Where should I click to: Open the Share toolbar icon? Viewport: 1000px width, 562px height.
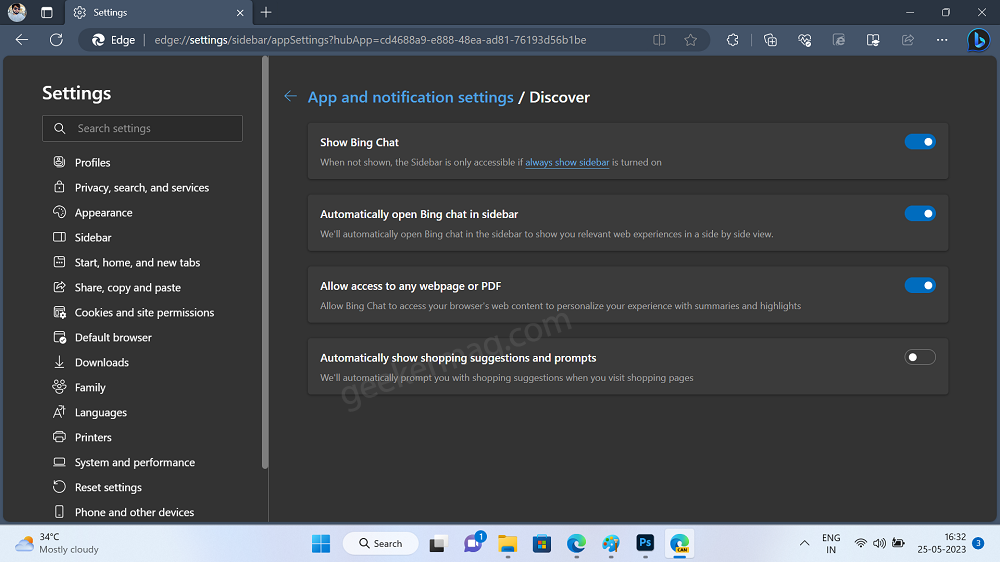click(908, 40)
